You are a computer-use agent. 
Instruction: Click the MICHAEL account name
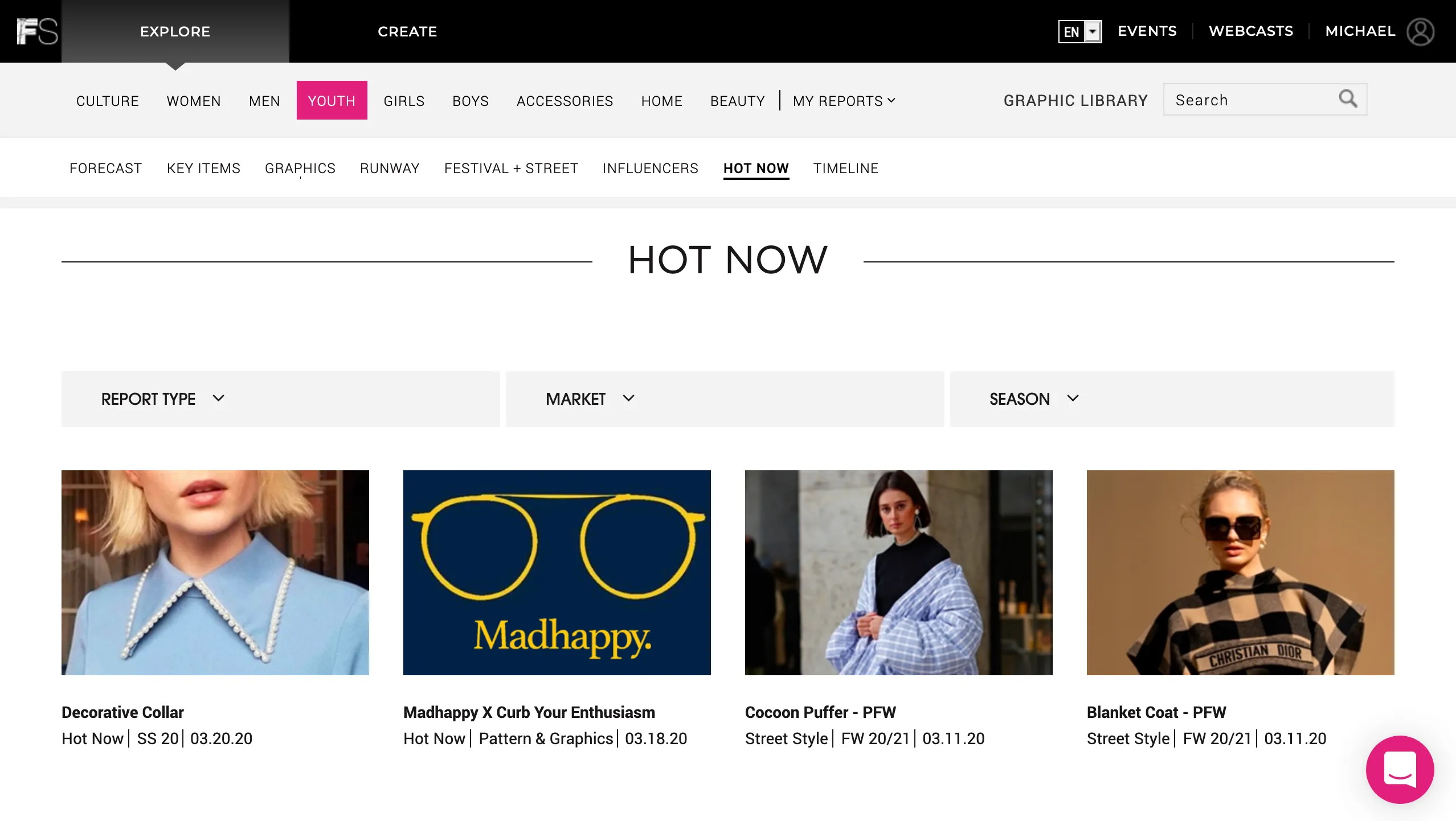(x=1360, y=31)
